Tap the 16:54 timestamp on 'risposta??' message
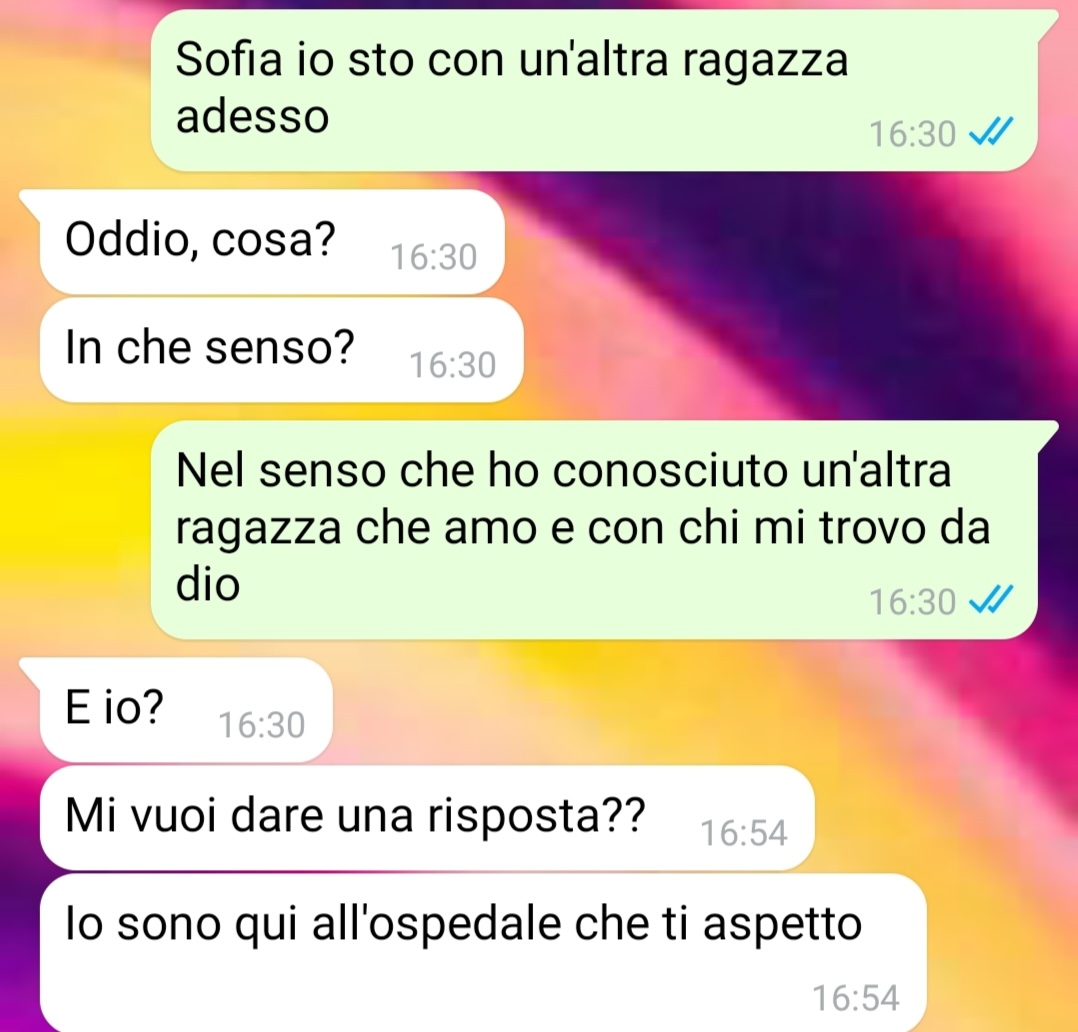 click(x=744, y=833)
